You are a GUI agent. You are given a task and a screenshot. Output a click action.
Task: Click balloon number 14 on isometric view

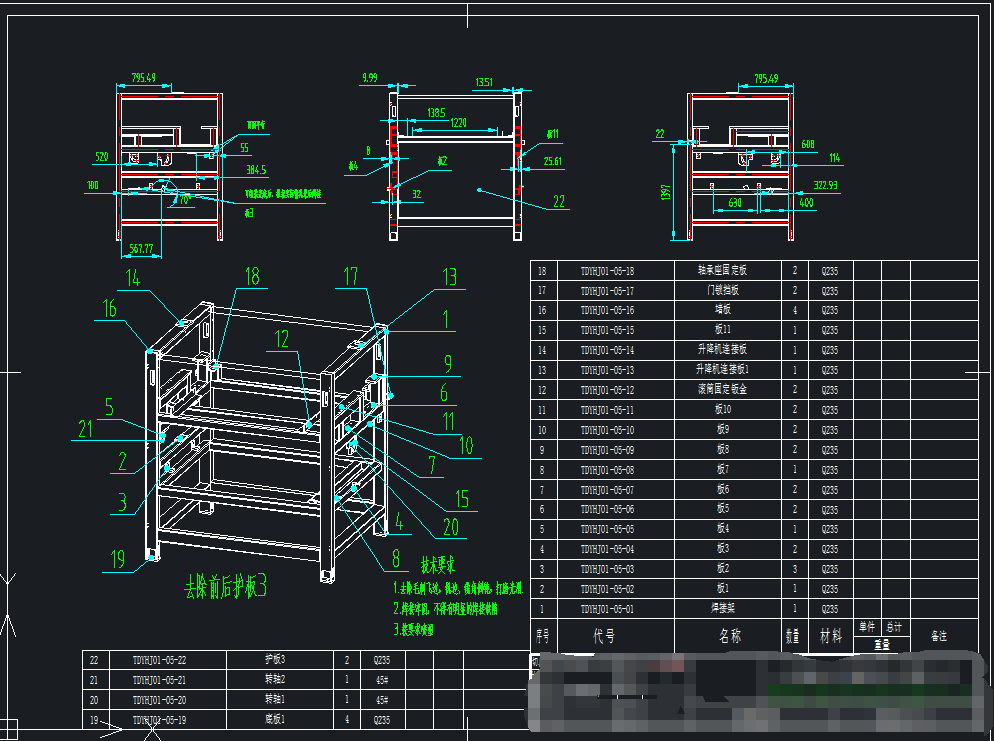click(134, 277)
